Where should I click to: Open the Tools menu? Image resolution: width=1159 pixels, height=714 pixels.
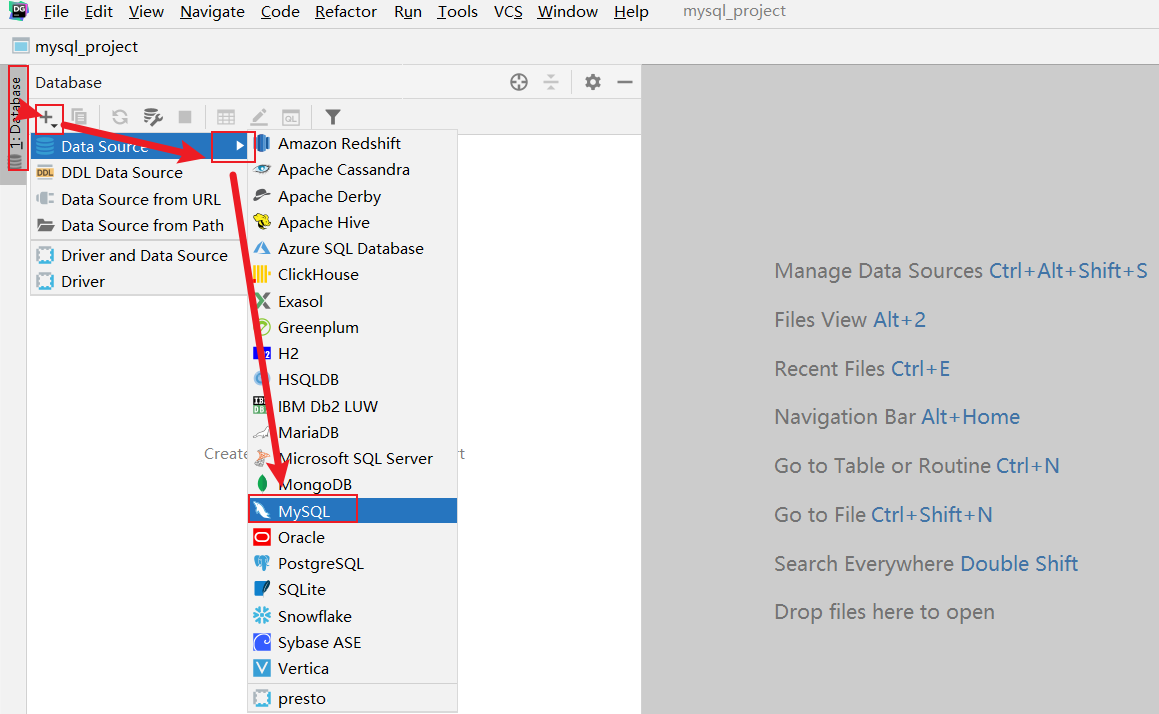[457, 12]
